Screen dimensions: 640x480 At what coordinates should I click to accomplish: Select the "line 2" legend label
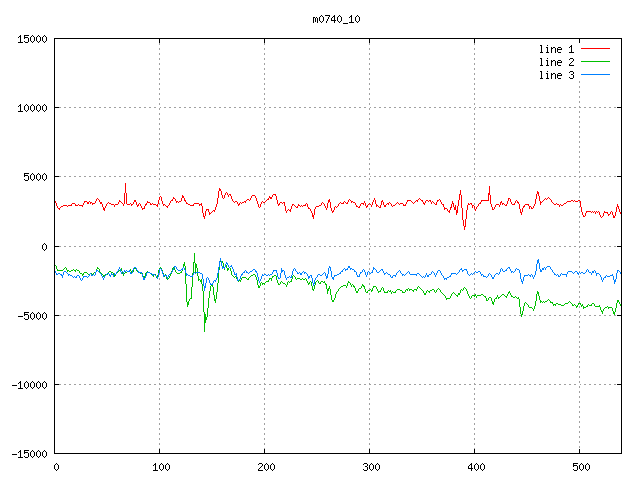pos(556,62)
